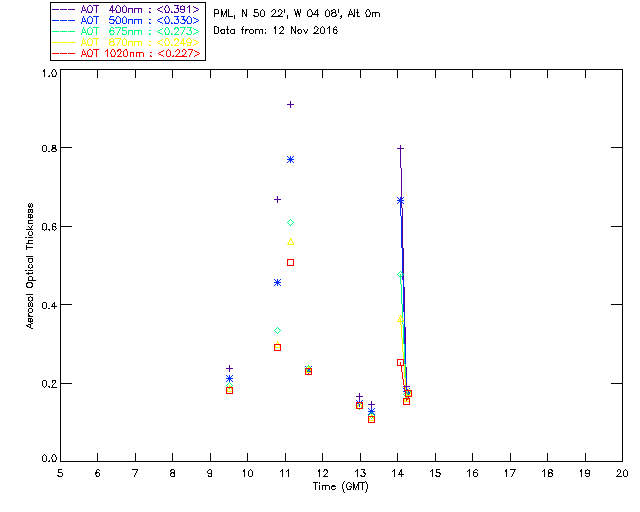Click the 'PML, N 50 22', W 04 08', Alt 0m' header
Image resolution: width=640 pixels, height=512 pixels.
(x=297, y=14)
